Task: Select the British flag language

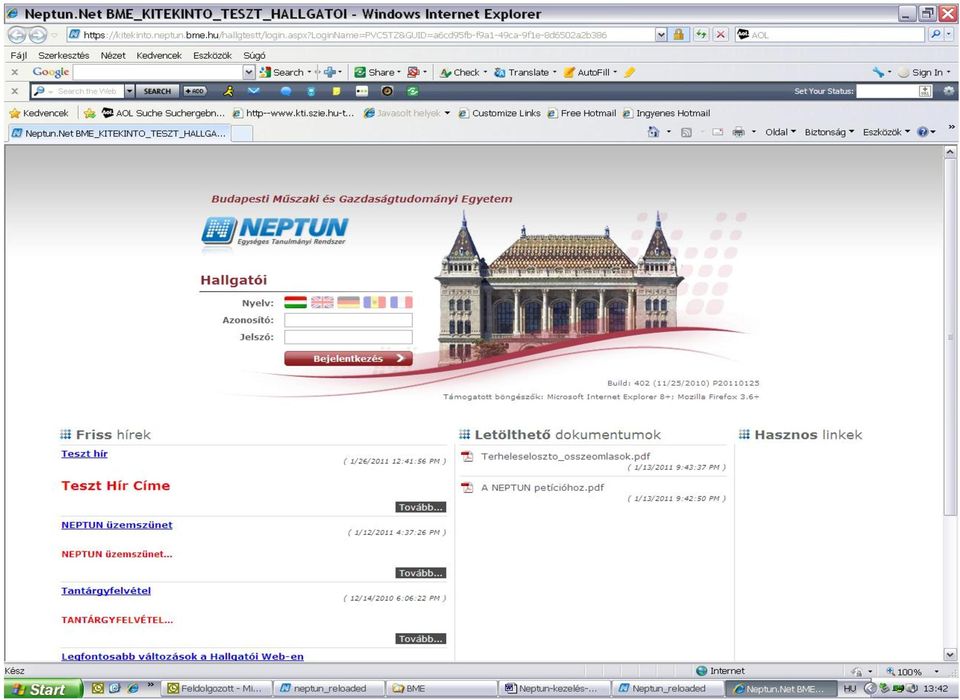Action: point(322,302)
